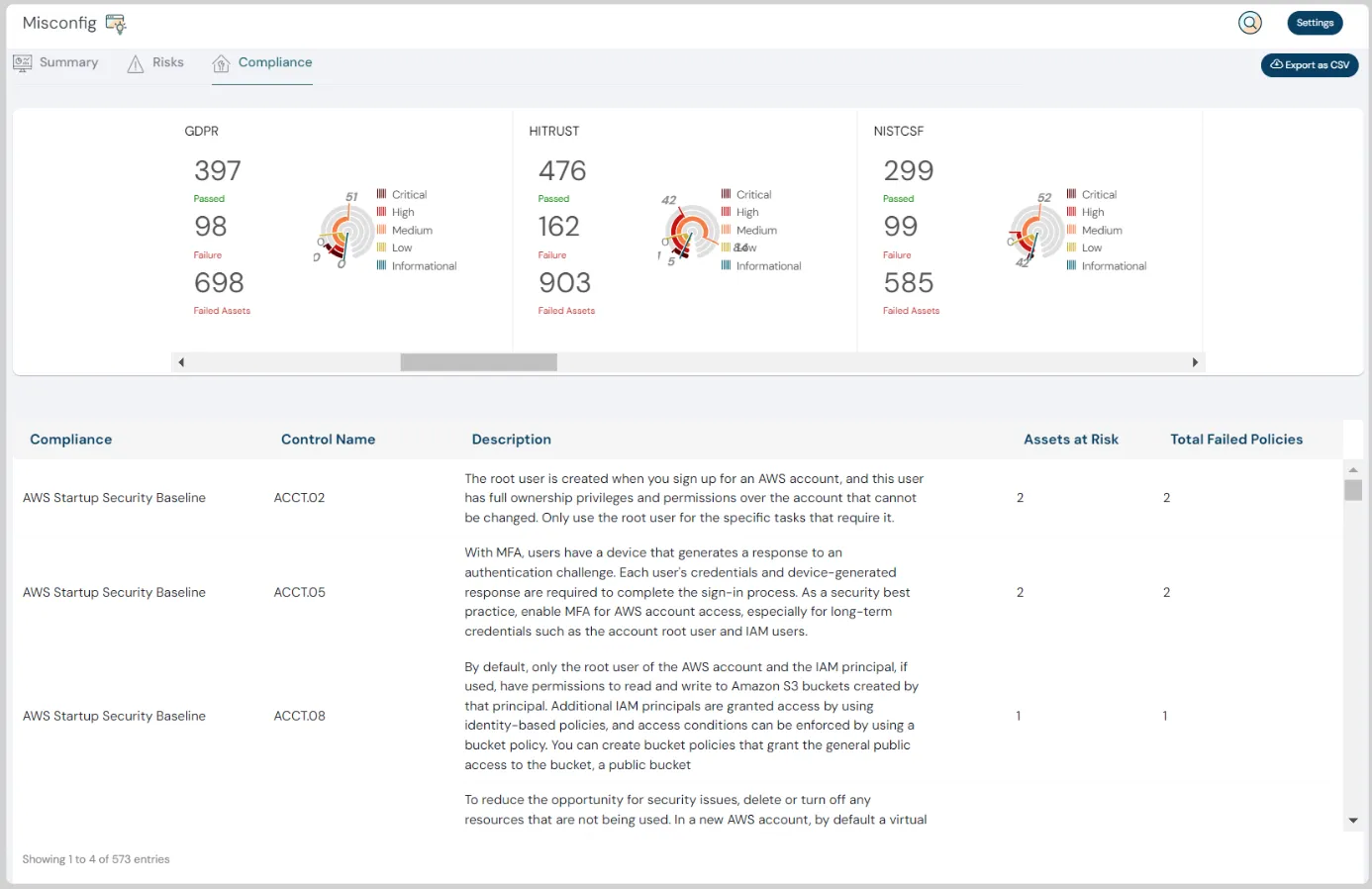Screen dimensions: 1372x889
Task: Click the warning triangle icon on the Risks tab
Action: click(x=135, y=62)
